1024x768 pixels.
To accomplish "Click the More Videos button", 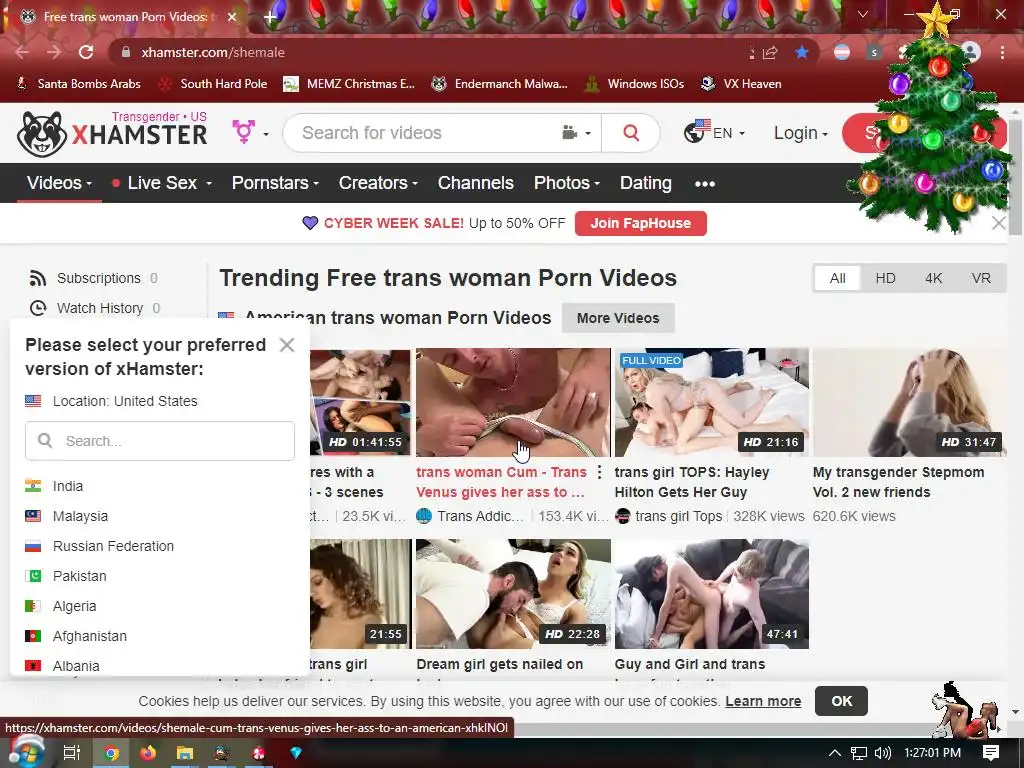I will click(618, 318).
